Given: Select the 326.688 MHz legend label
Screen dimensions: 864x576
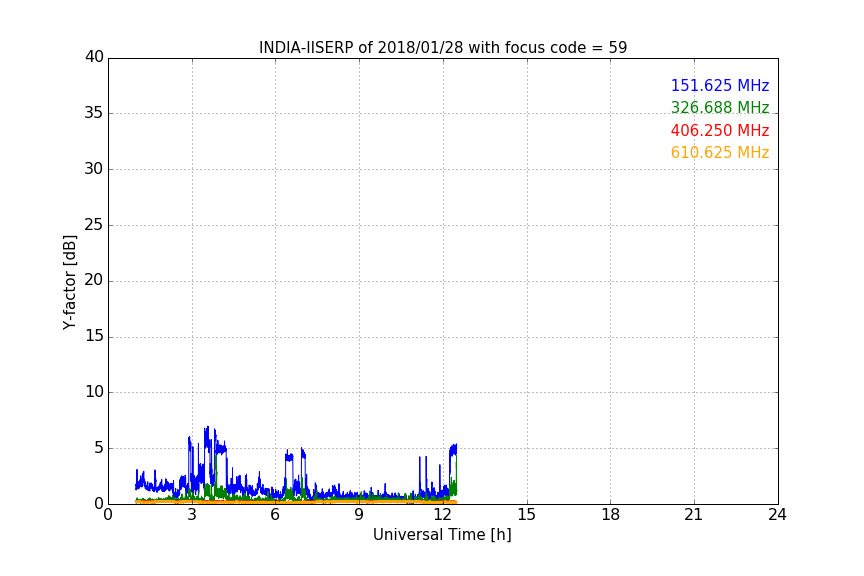Looking at the screenshot, I should 720,107.
